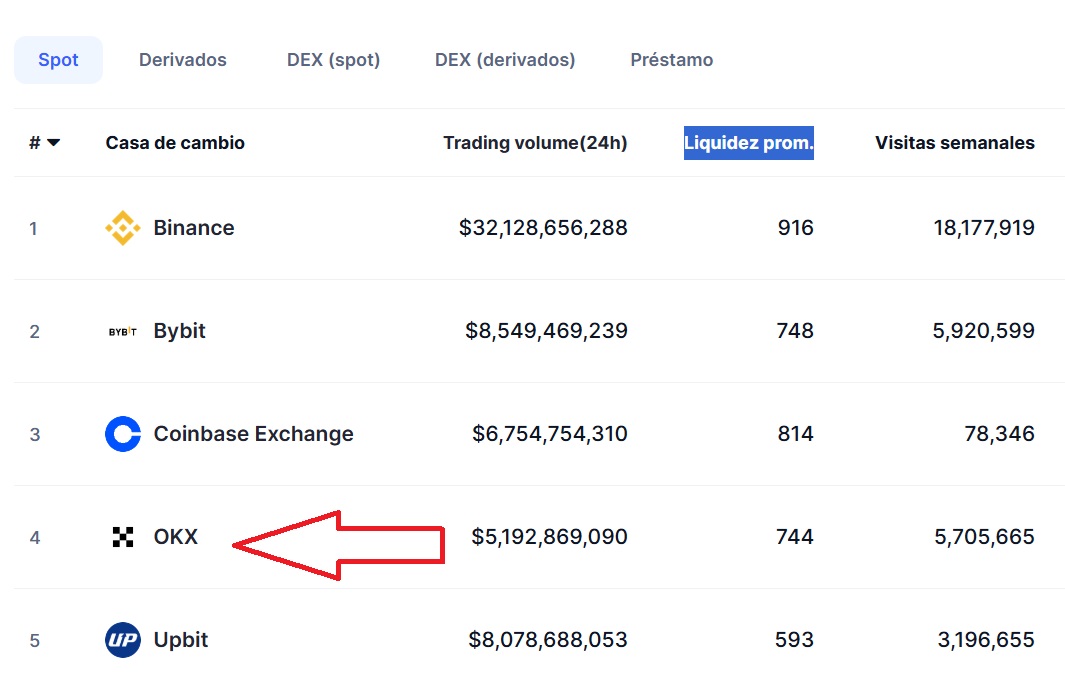This screenshot has width=1065, height=674.
Task: Sort by Trading volume(24h) column
Action: point(535,143)
